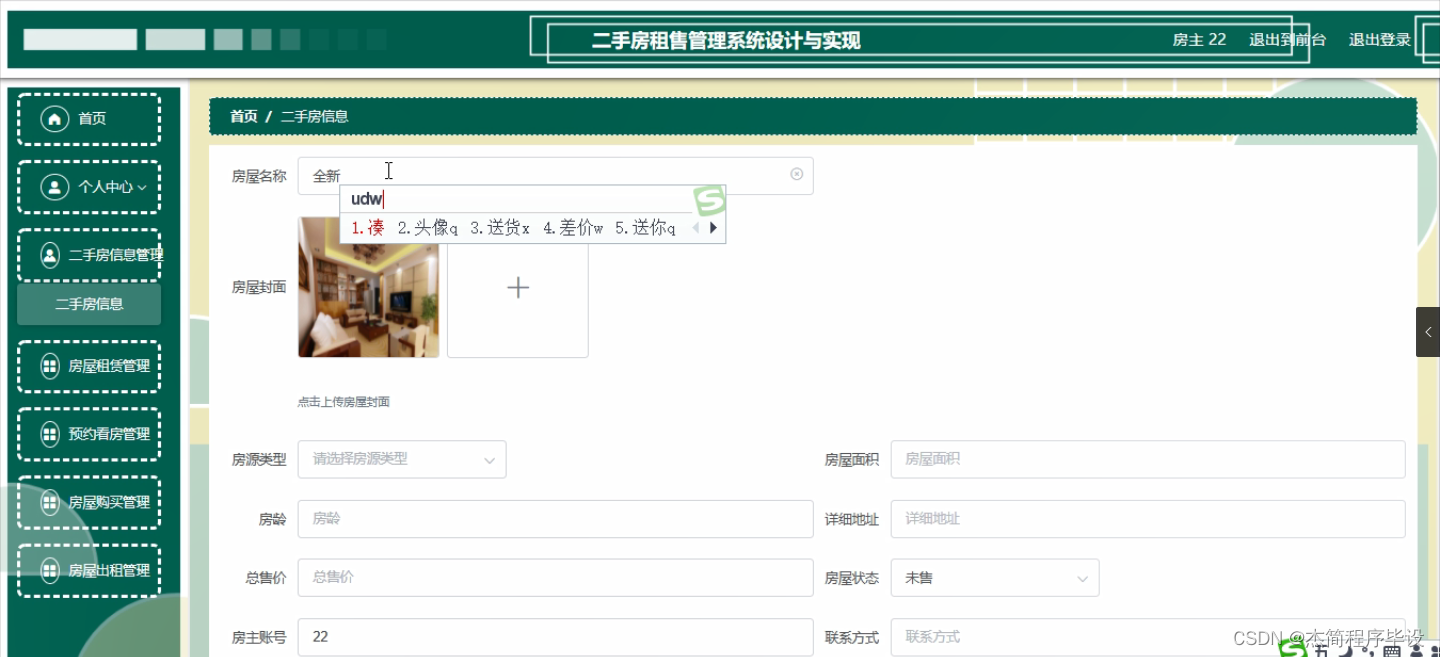Select the highlighted 二手房信息 menu item
The height and width of the screenshot is (657, 1440).
tap(88, 303)
